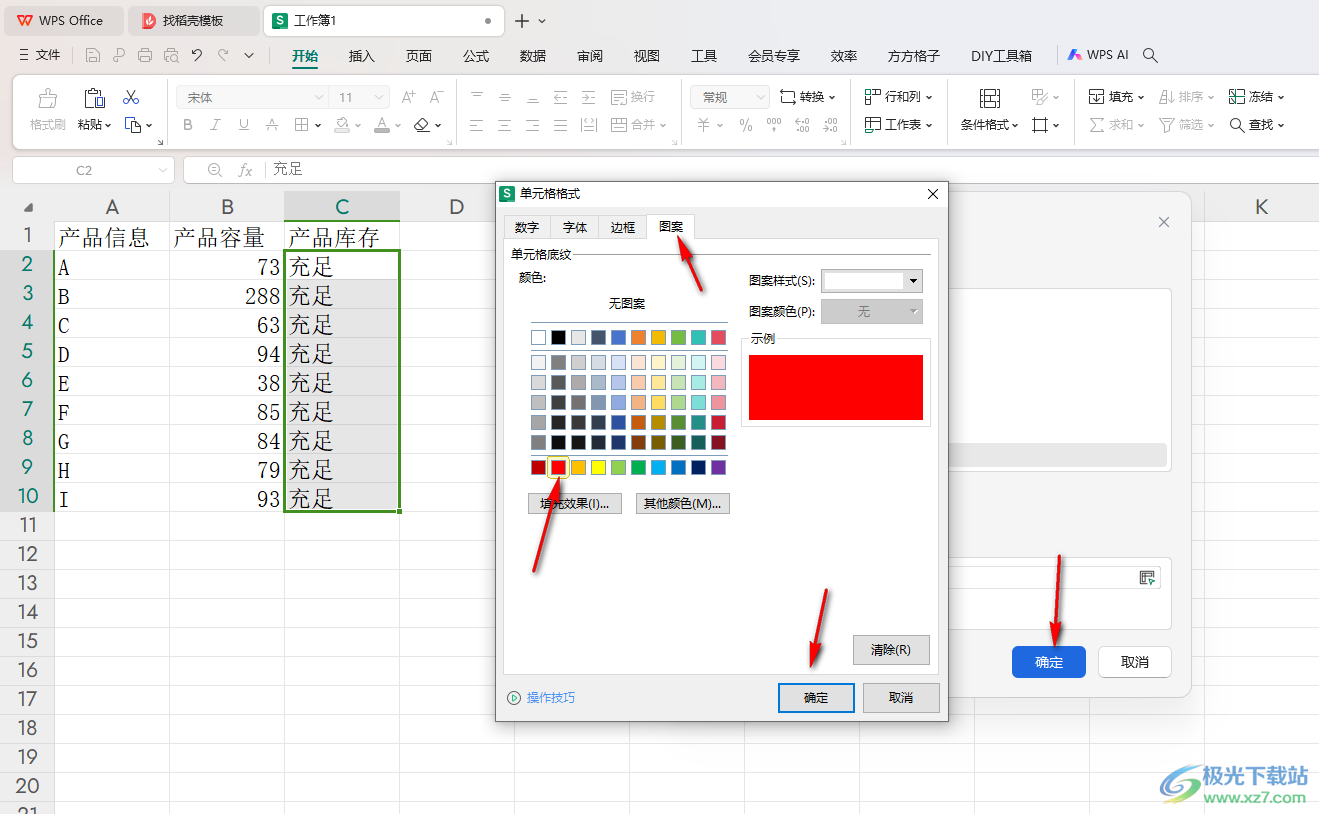Toggle Underline formatting in the ribbon

pos(243,125)
